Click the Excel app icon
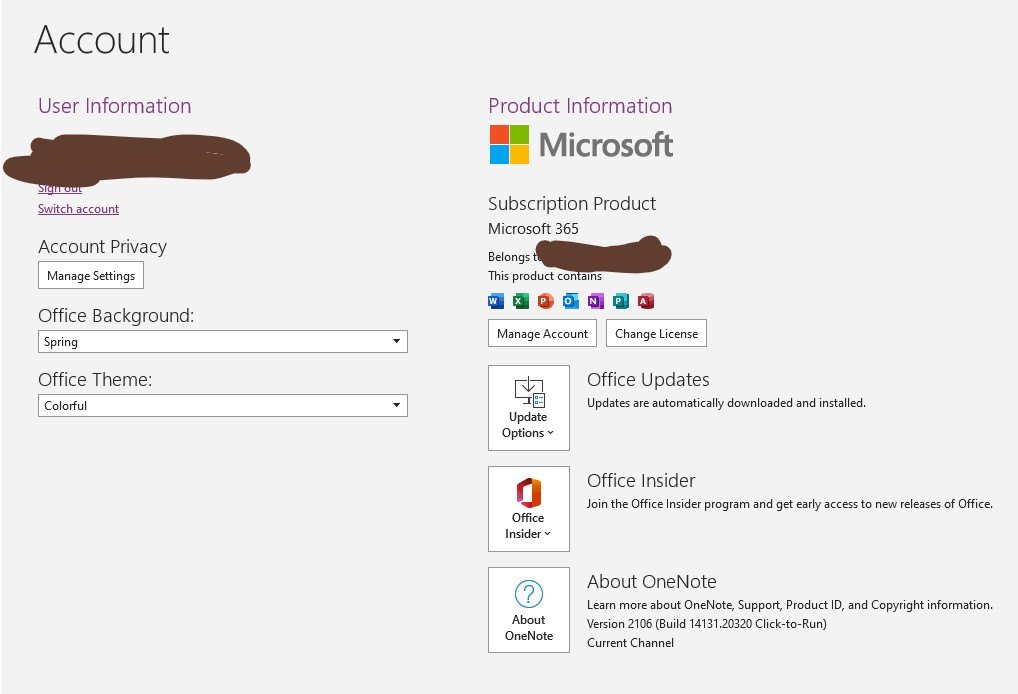Image resolution: width=1018 pixels, height=694 pixels. point(521,301)
